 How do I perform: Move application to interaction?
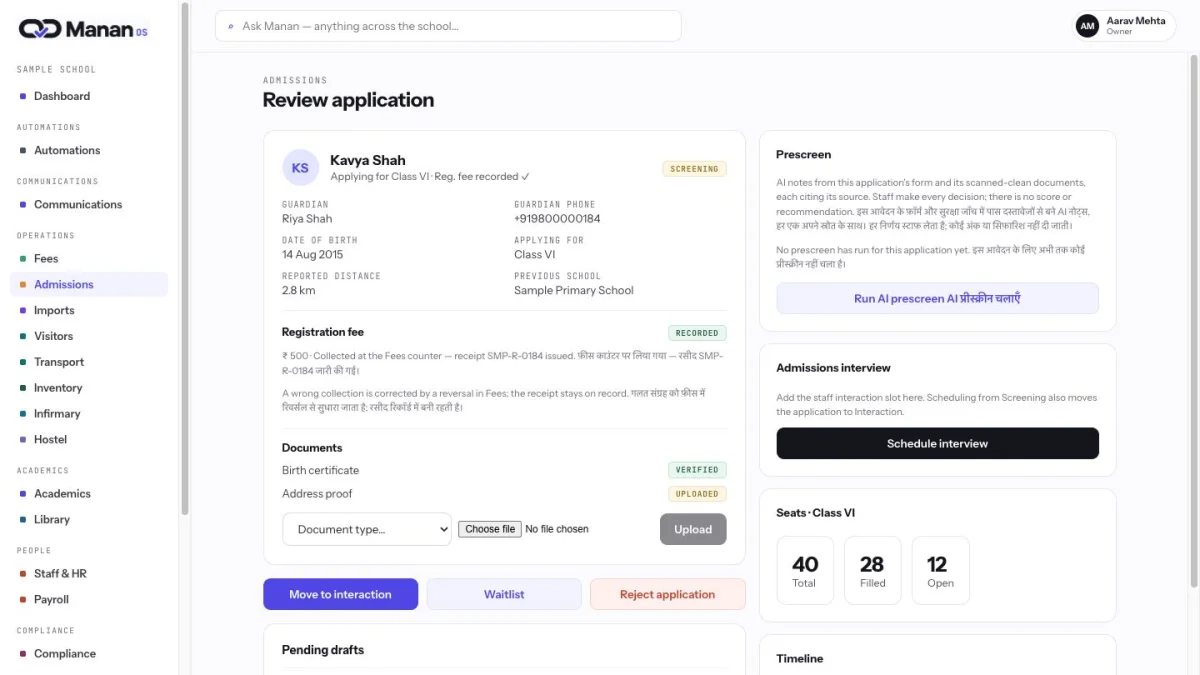(x=340, y=594)
